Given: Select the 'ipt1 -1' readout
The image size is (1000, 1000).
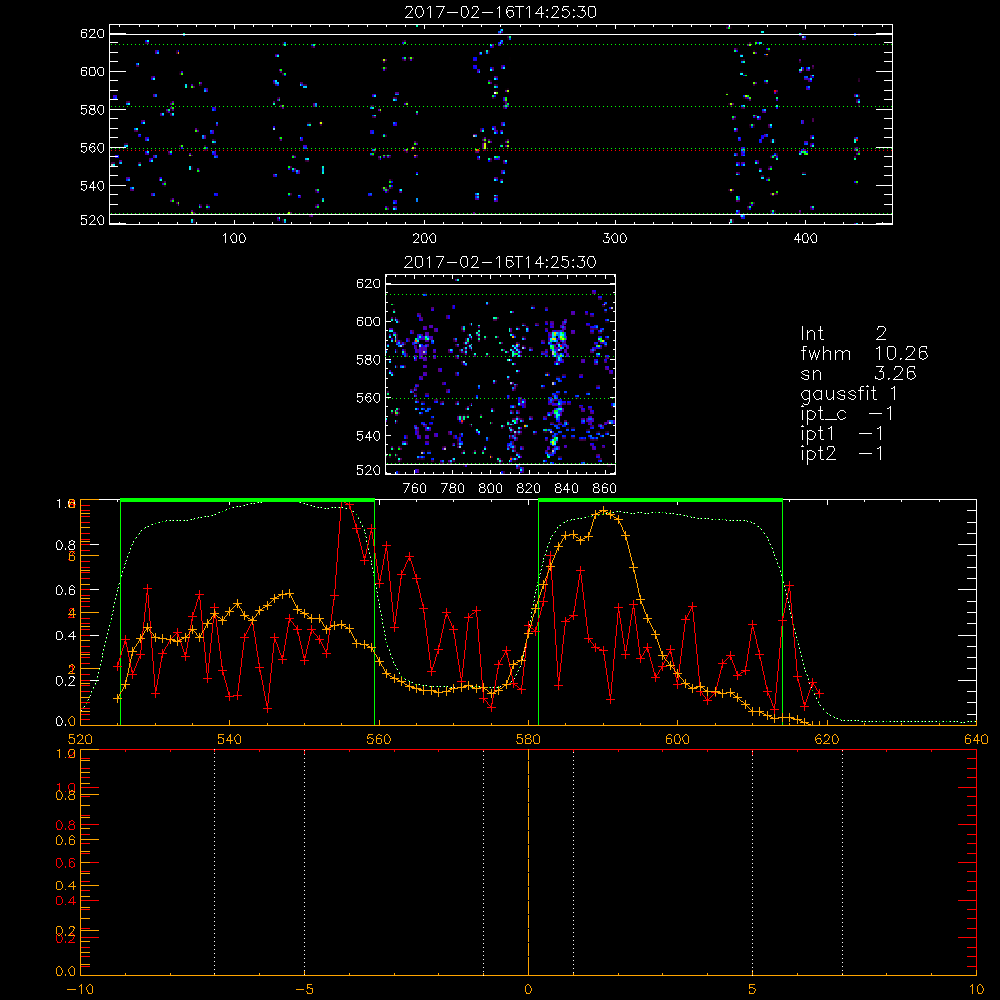Looking at the screenshot, I should pos(842,434).
